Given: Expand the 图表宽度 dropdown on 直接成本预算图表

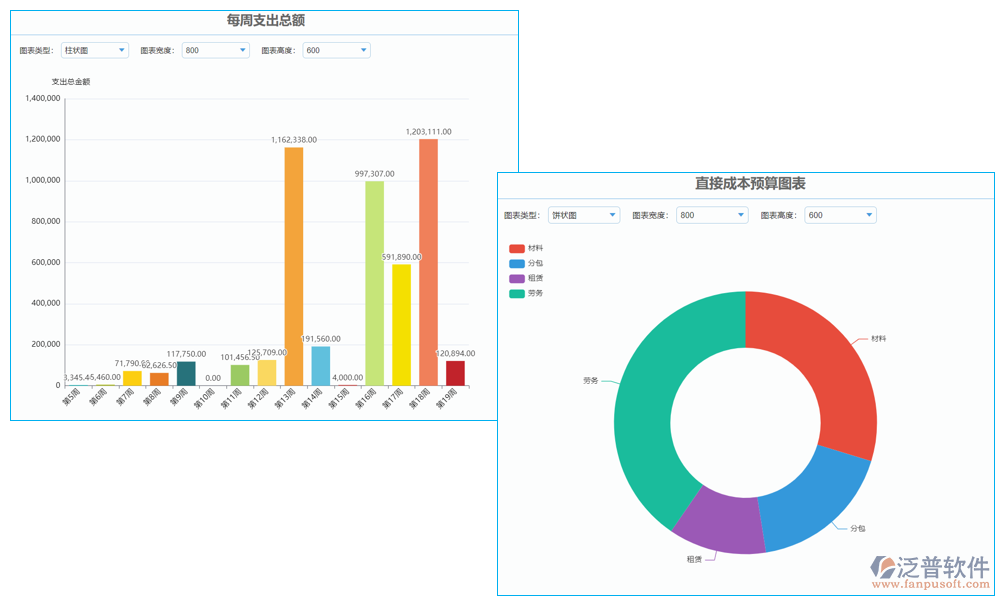Looking at the screenshot, I should pyautogui.click(x=710, y=215).
